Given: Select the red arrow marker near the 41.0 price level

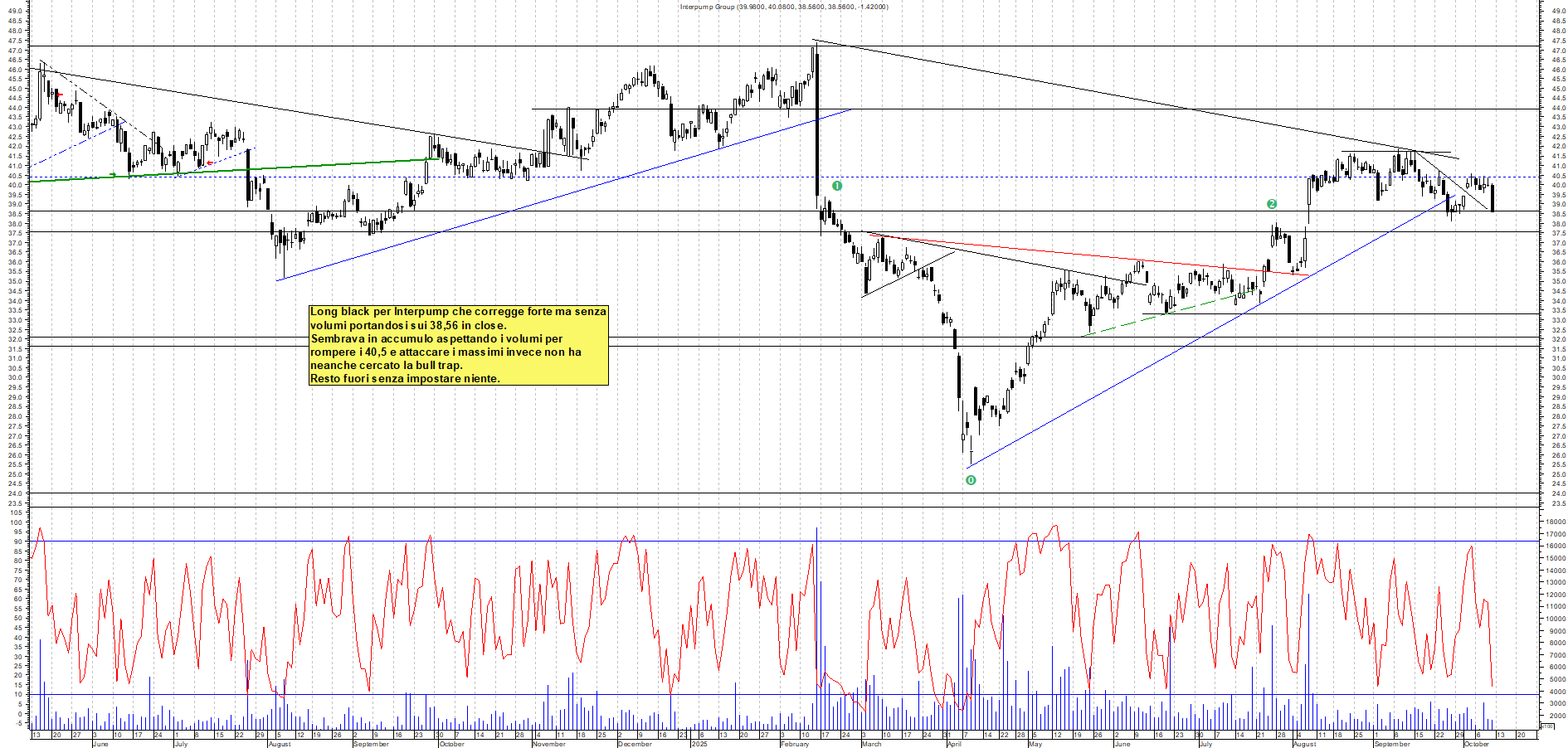Looking at the screenshot, I should [210, 163].
